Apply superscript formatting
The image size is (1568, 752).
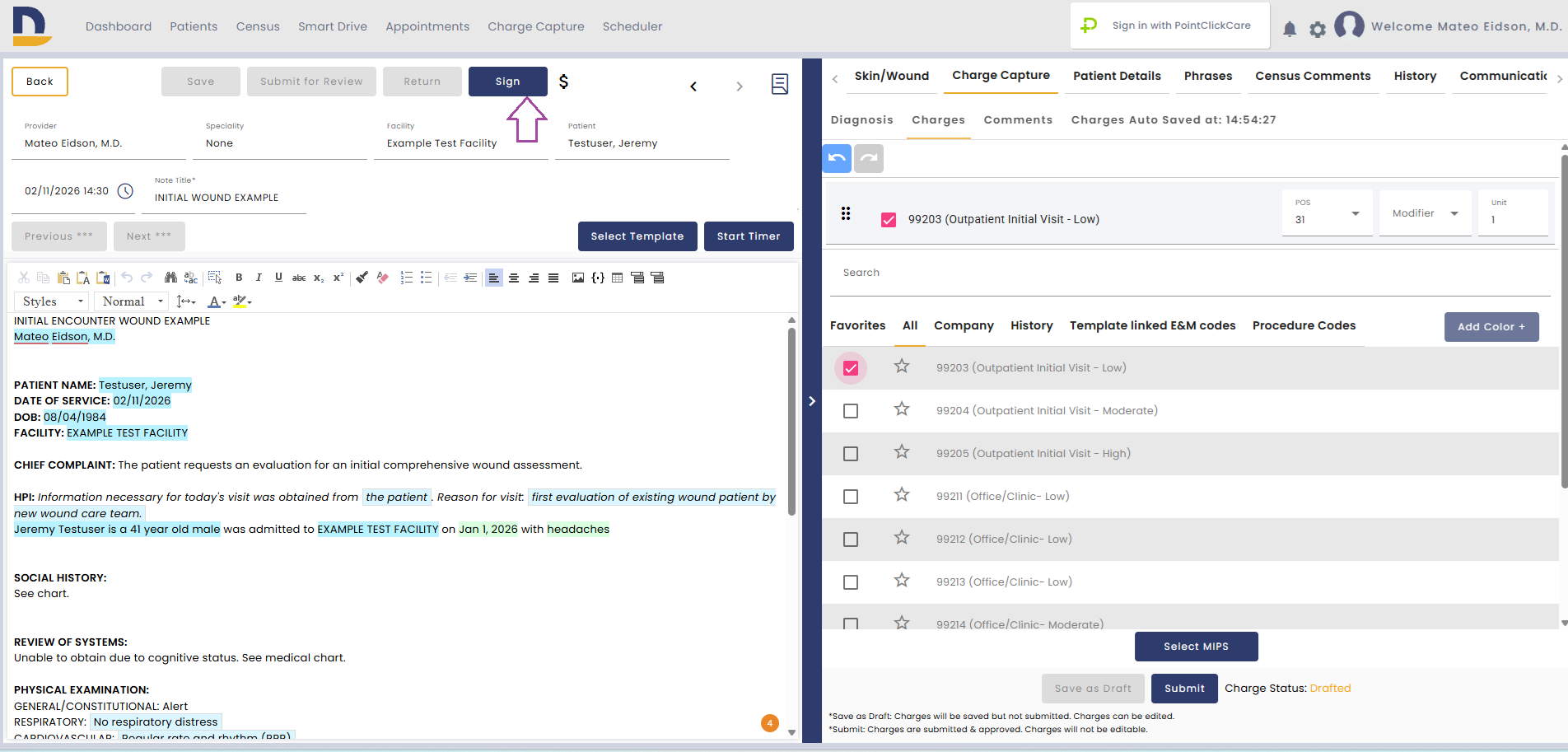click(338, 278)
